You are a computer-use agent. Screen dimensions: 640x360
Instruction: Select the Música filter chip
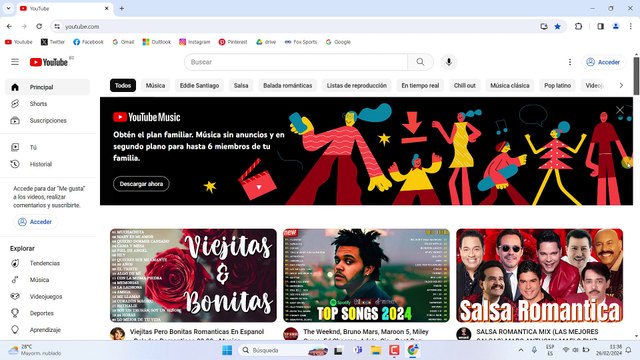(156, 86)
